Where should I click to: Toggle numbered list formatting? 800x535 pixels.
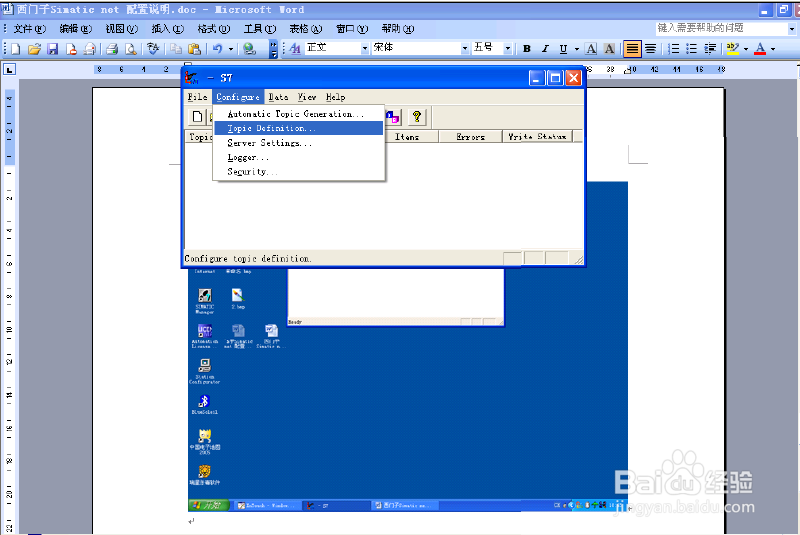[674, 49]
